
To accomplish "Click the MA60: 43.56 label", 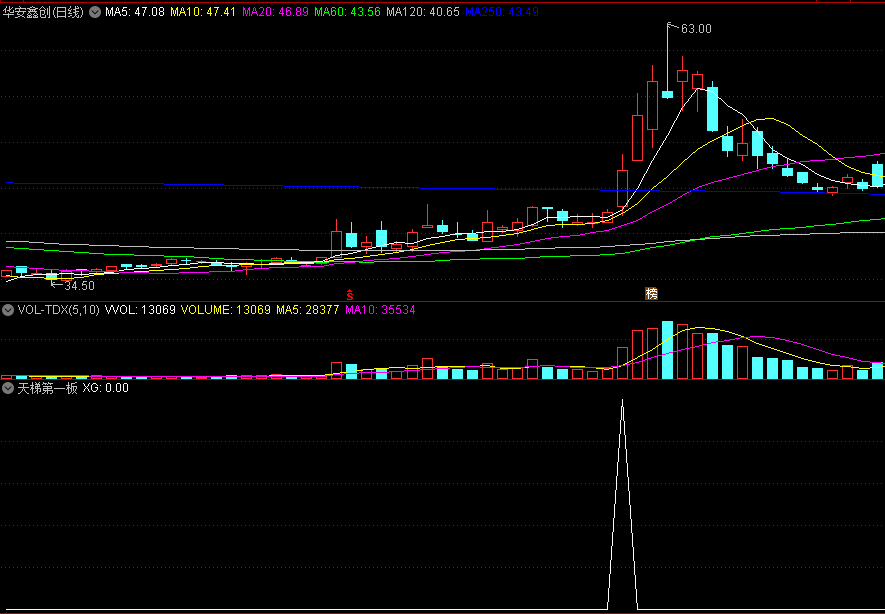I will coord(347,12).
